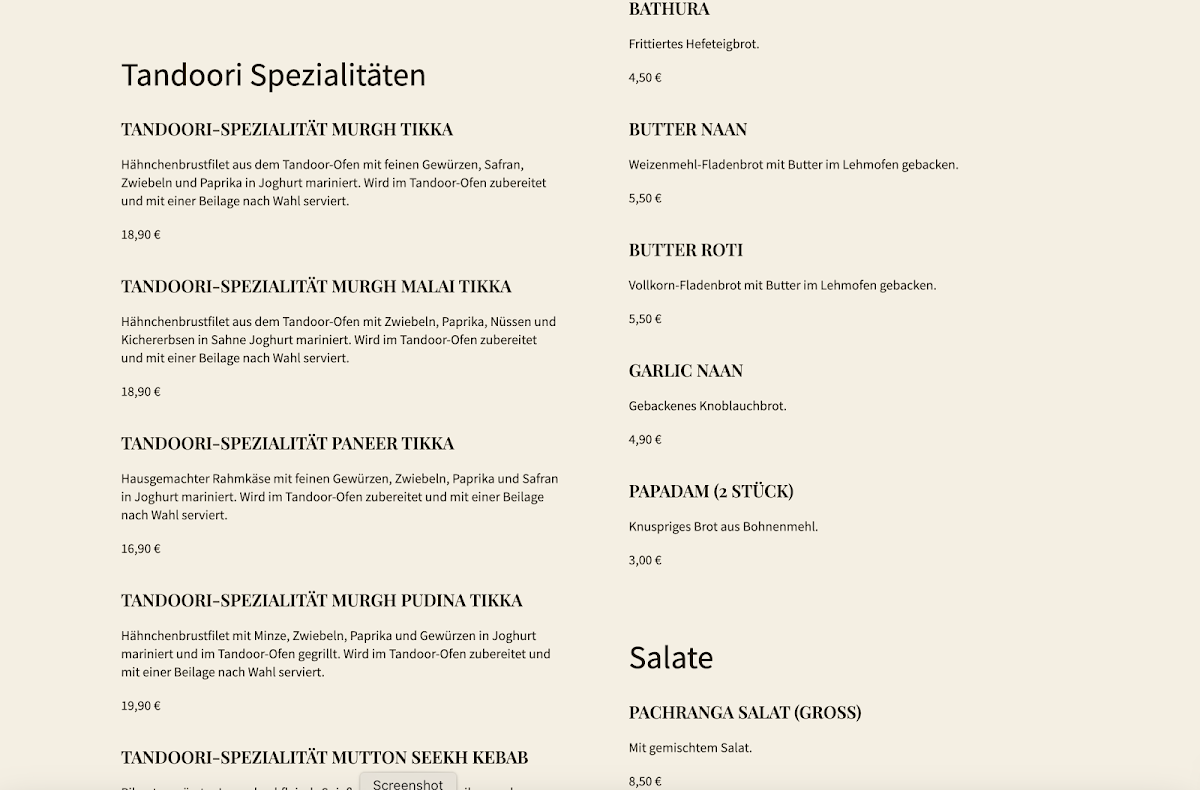Viewport: 1200px width, 790px height.
Task: Click the Butter Naan description text
Action: tap(794, 165)
